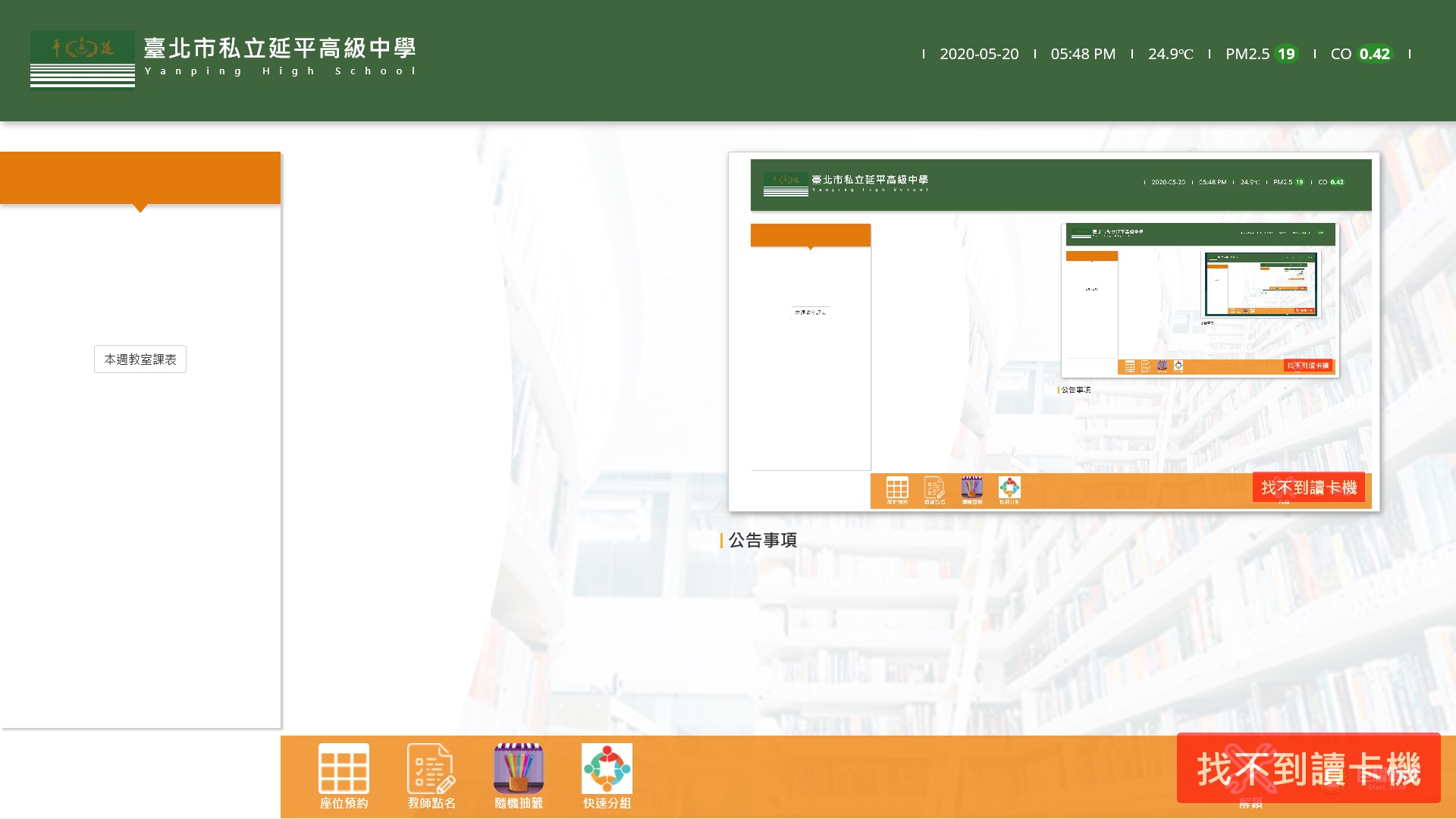
Task: Open the 教師點名 teacher roll call icon
Action: tap(431, 776)
